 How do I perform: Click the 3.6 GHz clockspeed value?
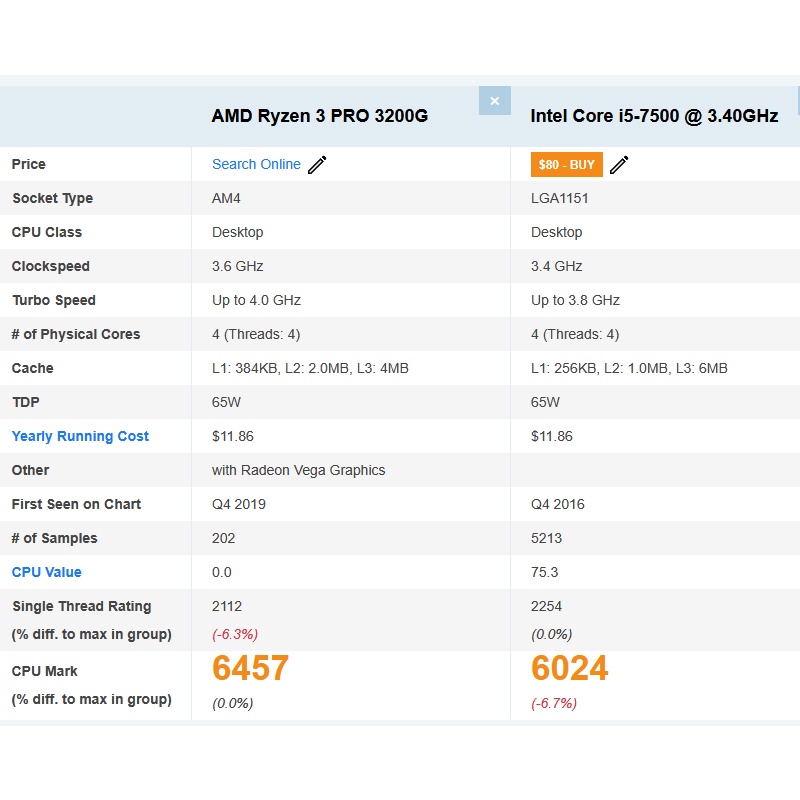[238, 266]
